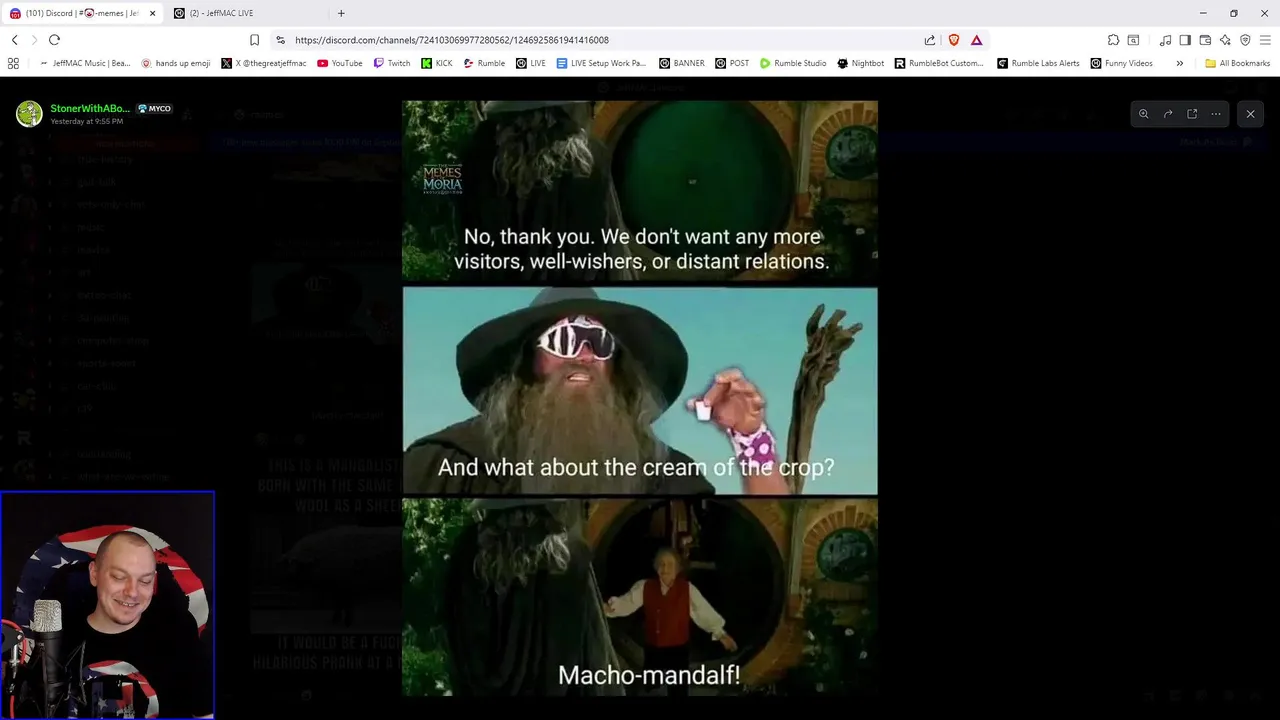Toggle the browser sidebar panel icon
Screen dimensions: 1280x720
(x=1185, y=40)
